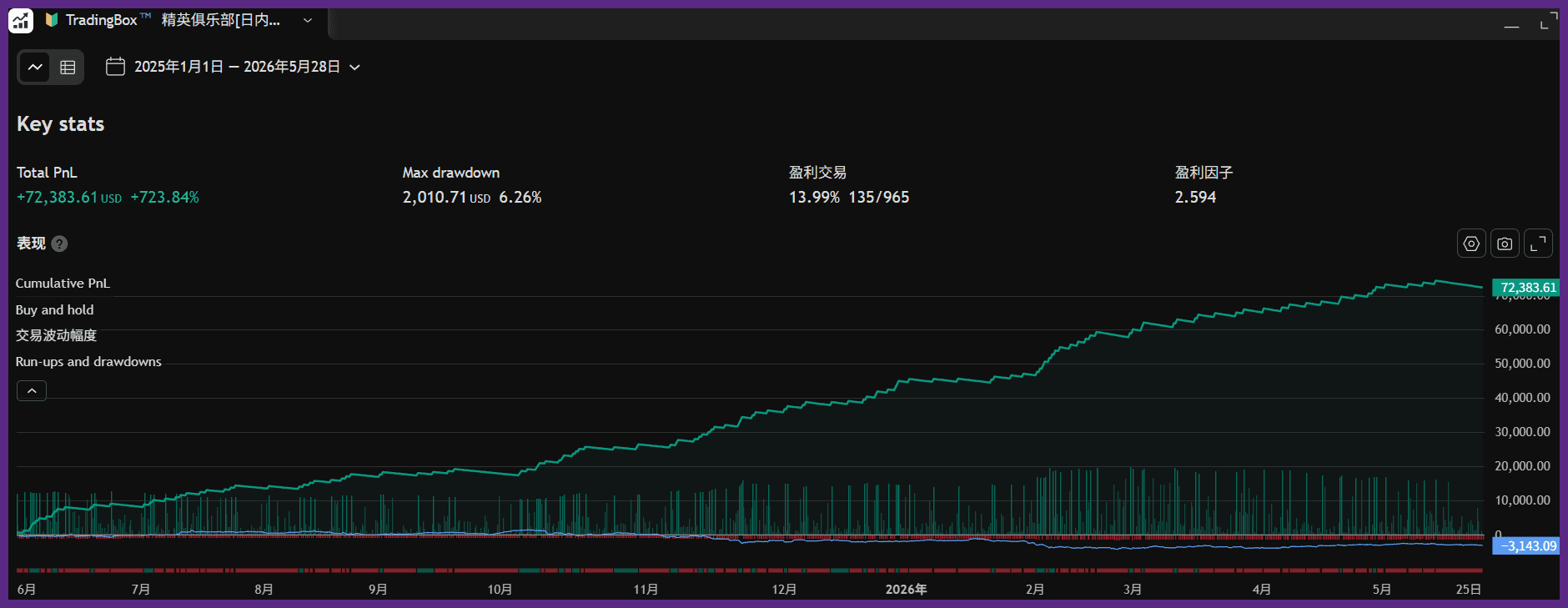Viewport: 1568px width, 608px height.
Task: Take chart snapshot with camera icon
Action: (x=1505, y=244)
